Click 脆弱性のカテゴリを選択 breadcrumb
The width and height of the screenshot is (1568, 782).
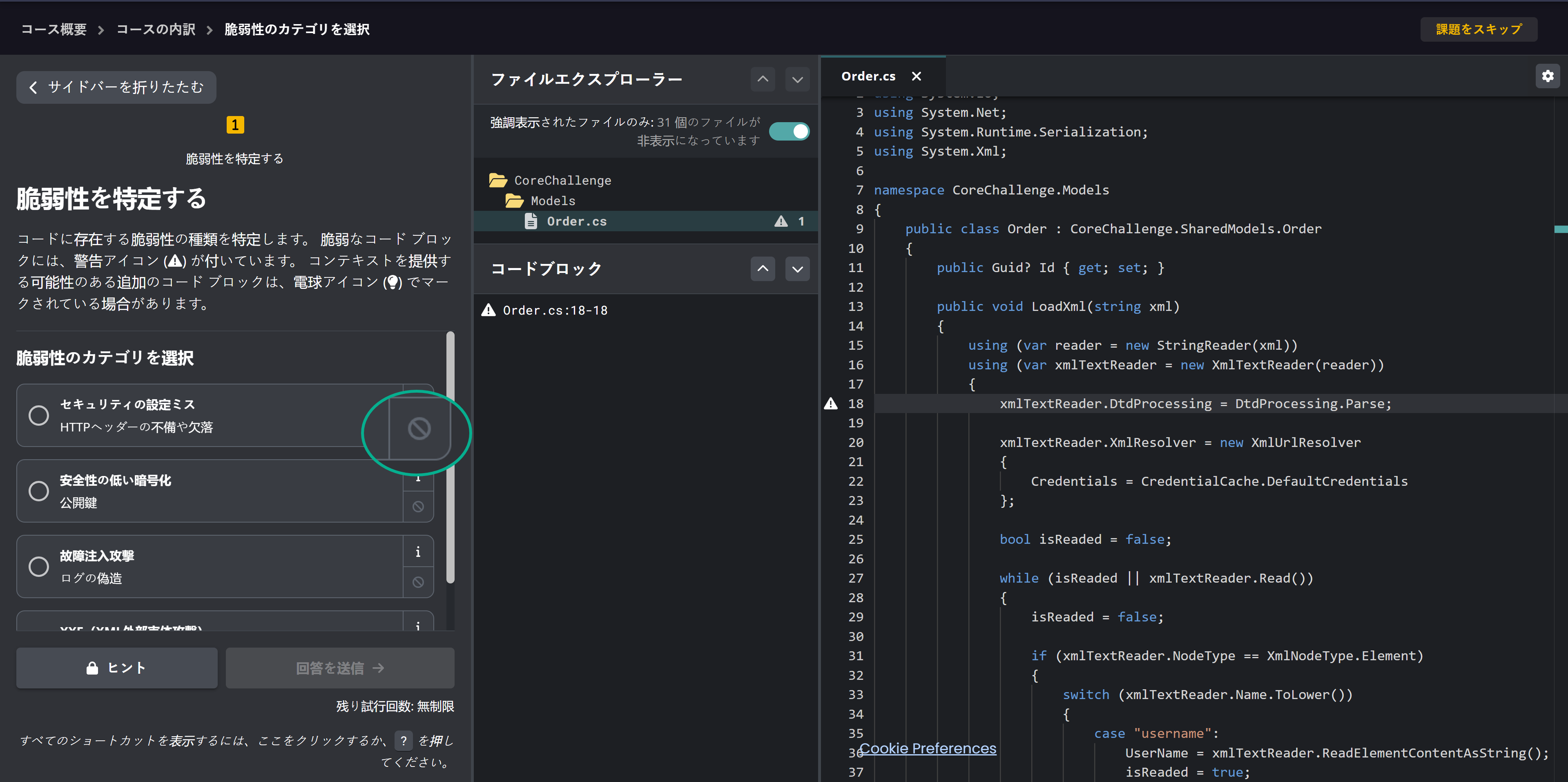coord(297,29)
